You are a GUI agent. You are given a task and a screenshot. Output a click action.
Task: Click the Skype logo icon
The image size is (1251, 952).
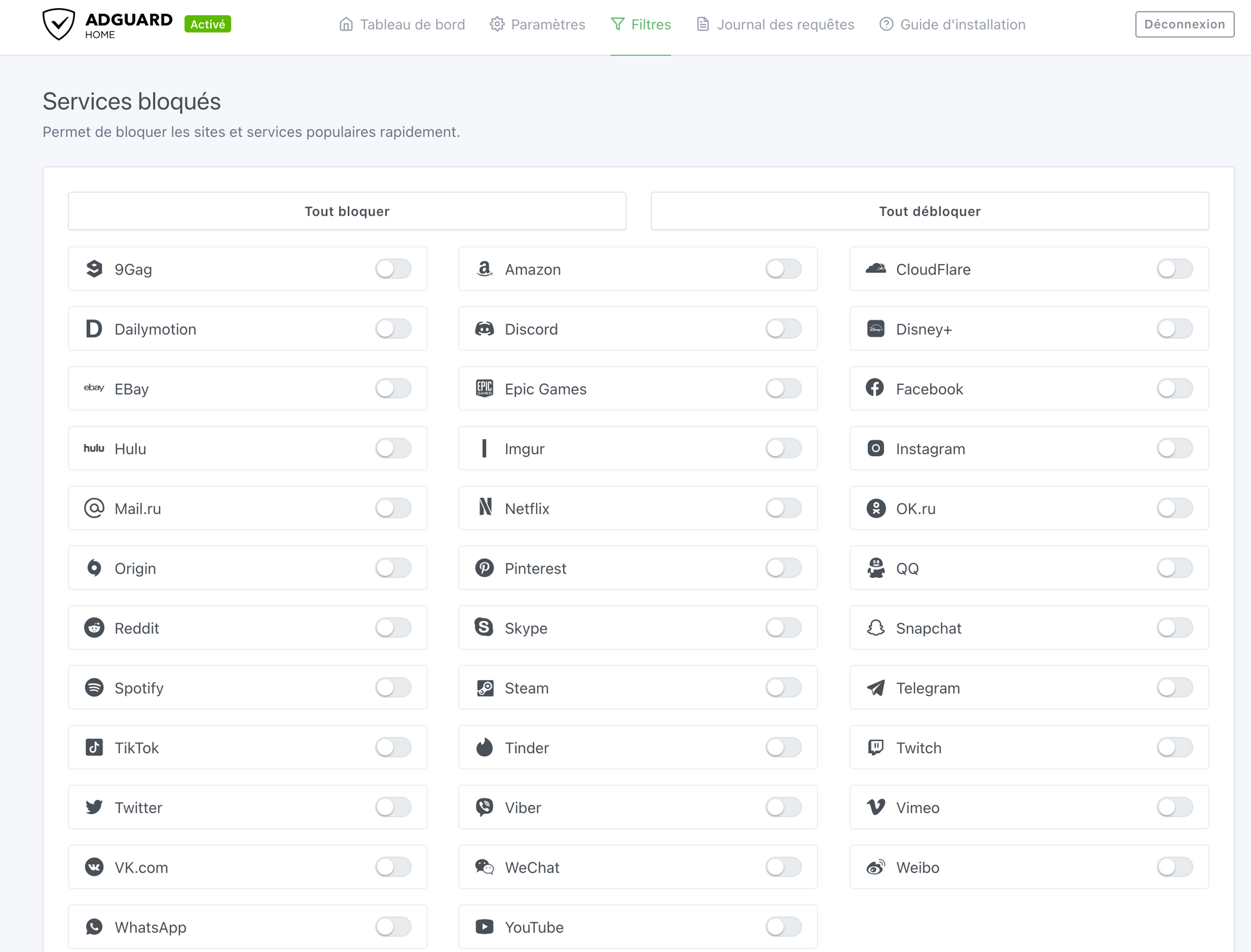tap(485, 627)
